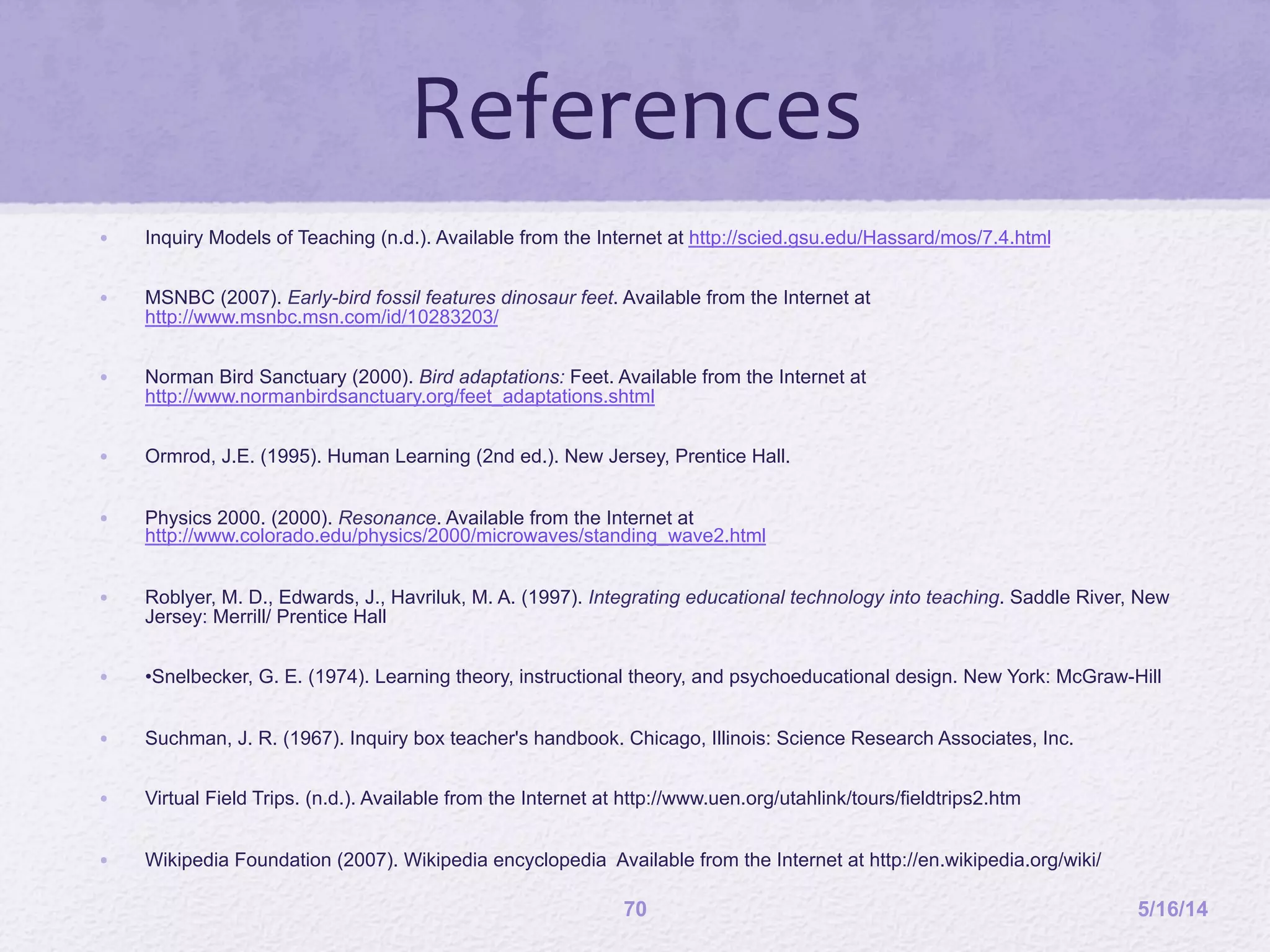Click the italic text Resonance
Viewport: 1270px width, 952px height.
click(x=387, y=518)
